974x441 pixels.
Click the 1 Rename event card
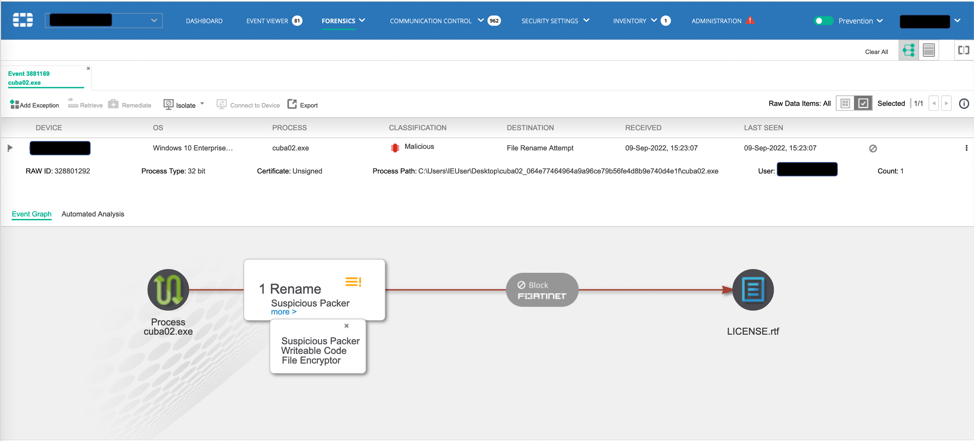(314, 290)
